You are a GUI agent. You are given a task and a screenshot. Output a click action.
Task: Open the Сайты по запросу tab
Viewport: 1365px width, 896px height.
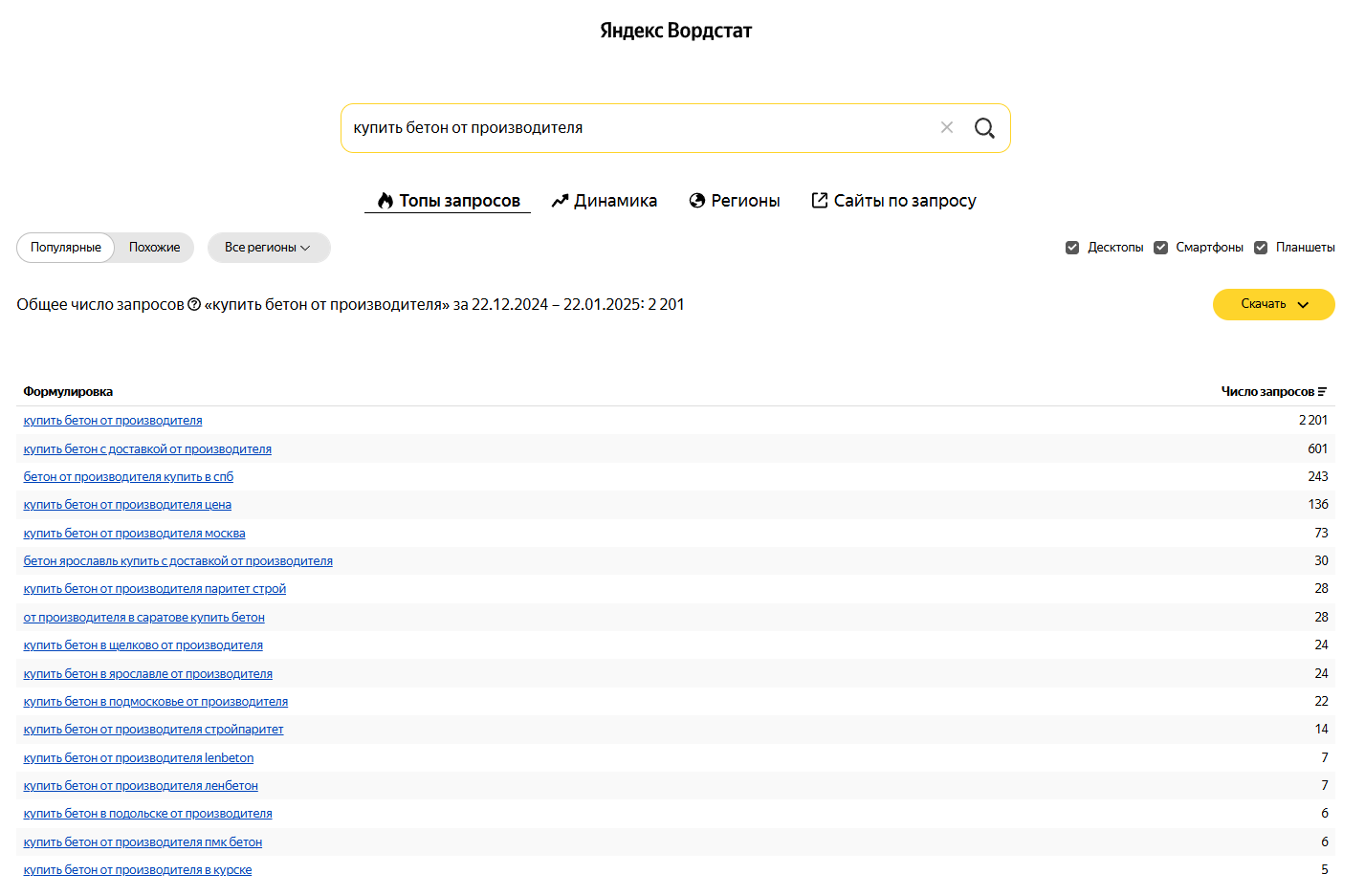tap(893, 201)
